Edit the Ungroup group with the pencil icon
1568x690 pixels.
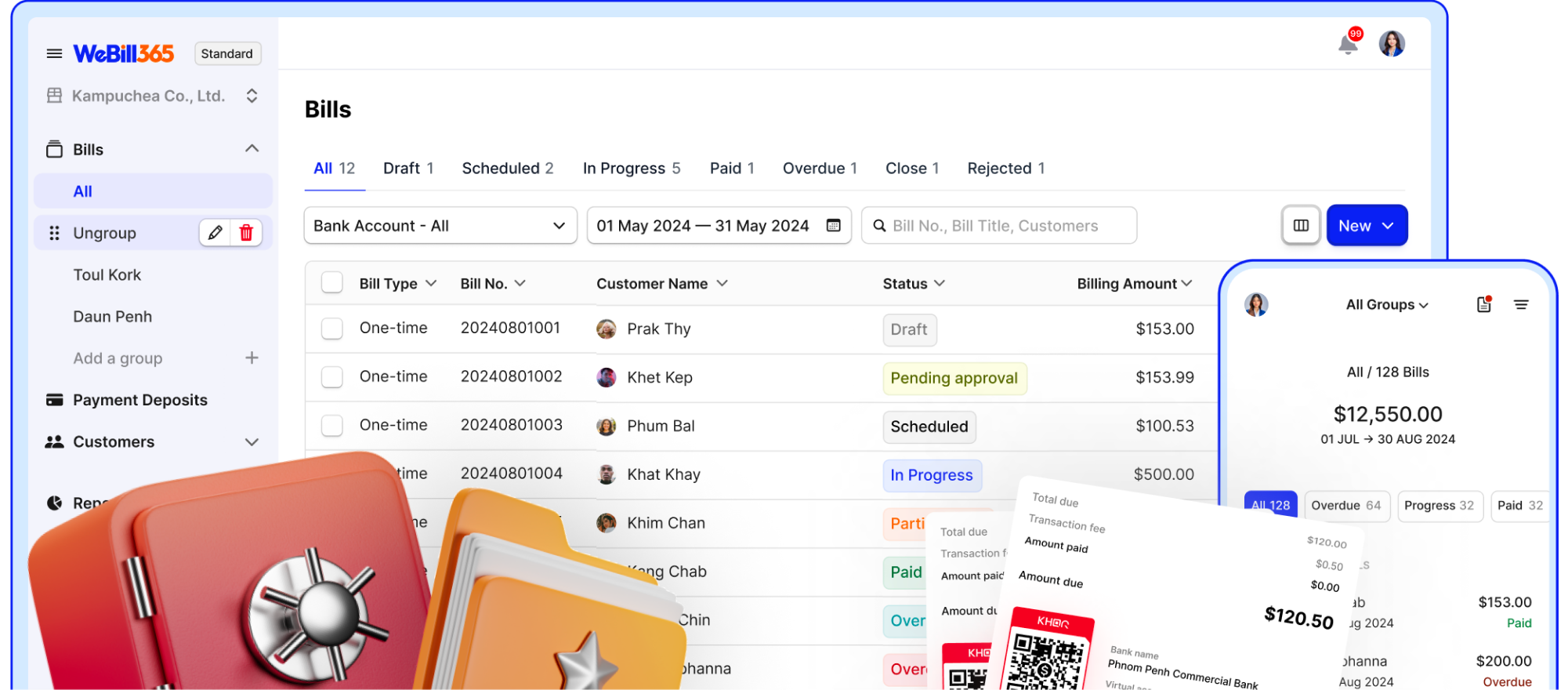click(x=215, y=233)
